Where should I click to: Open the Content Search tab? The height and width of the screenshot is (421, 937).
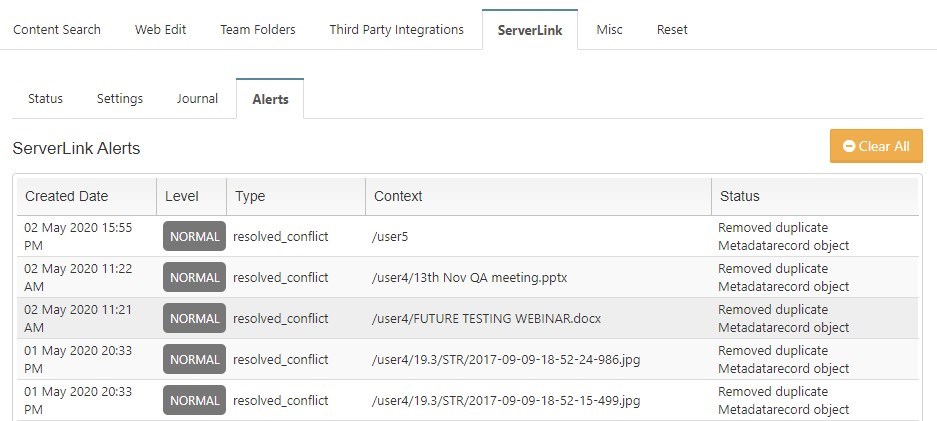coord(57,30)
